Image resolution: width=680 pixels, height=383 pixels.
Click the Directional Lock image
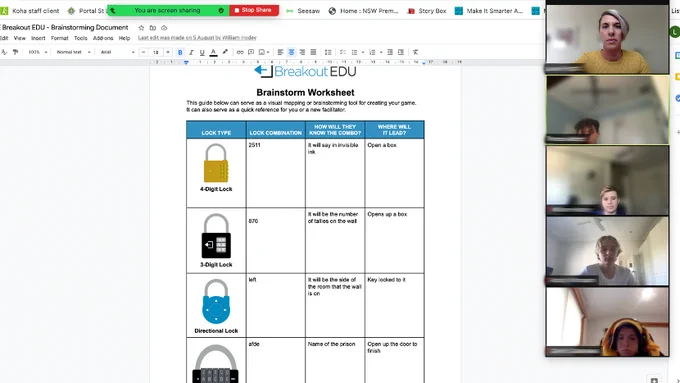coord(216,301)
